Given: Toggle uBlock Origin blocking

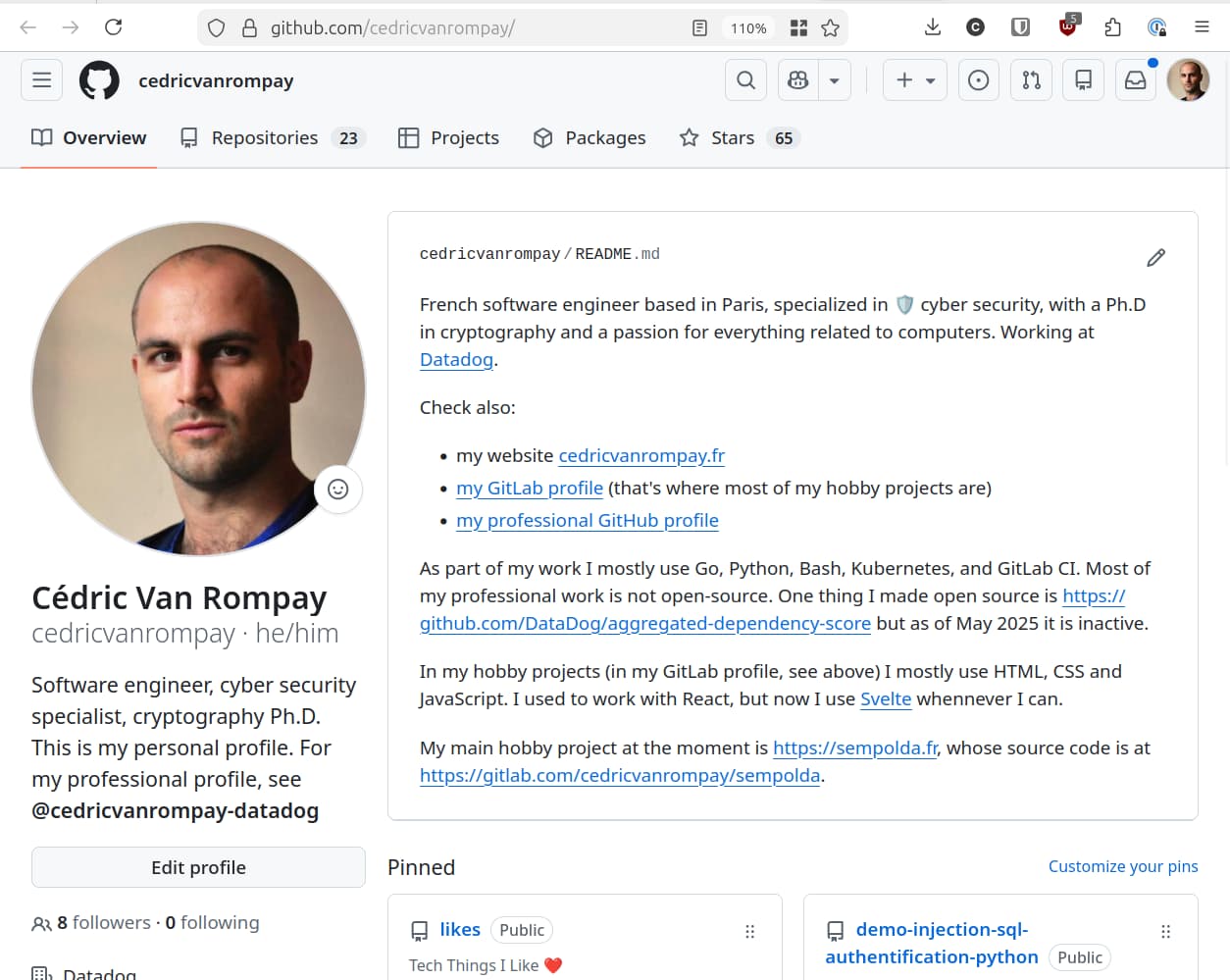Looking at the screenshot, I should pos(1067,27).
